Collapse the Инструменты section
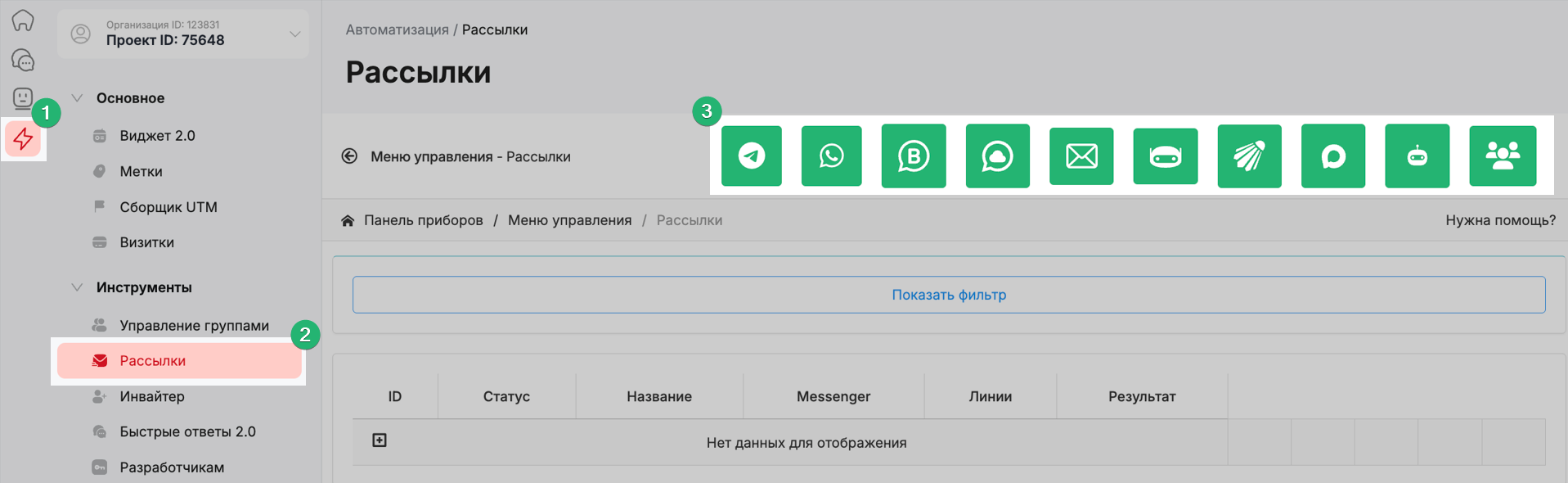1568x483 pixels. pos(78,287)
